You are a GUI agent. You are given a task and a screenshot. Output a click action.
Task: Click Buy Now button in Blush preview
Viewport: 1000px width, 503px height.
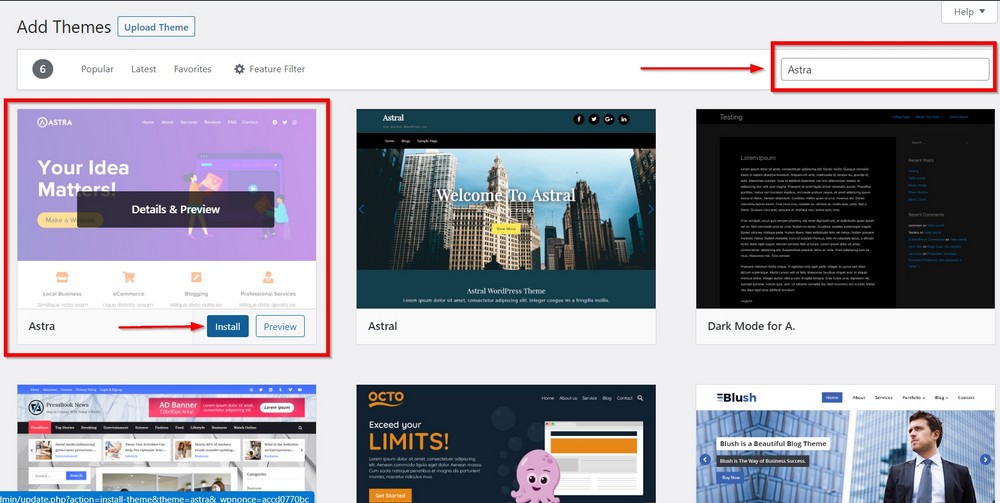730,477
